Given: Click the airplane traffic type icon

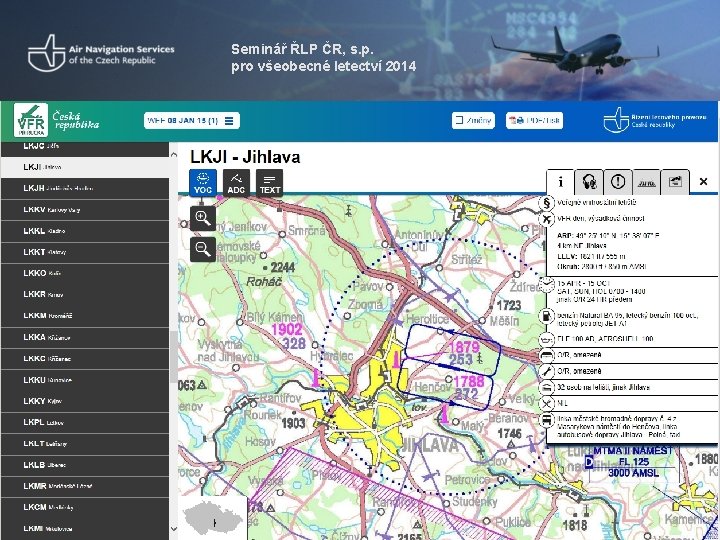Looking at the screenshot, I should click(x=546, y=219).
